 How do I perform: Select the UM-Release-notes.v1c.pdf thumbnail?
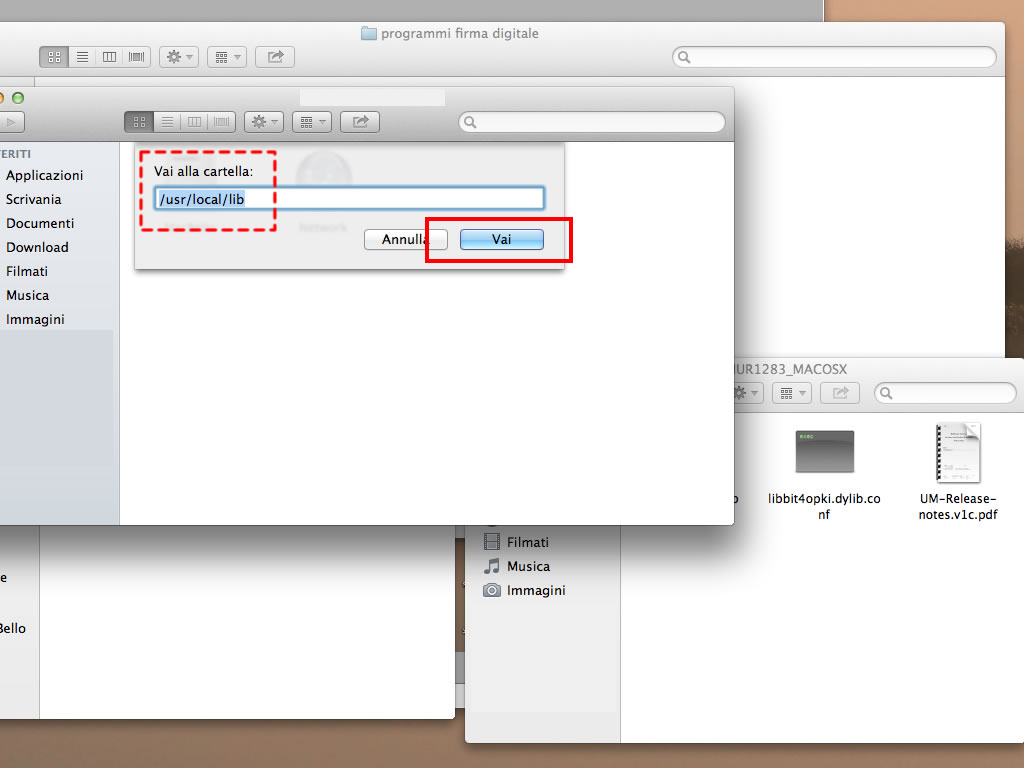tap(957, 453)
